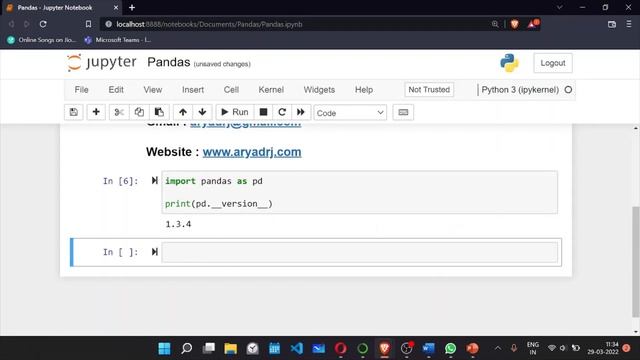The width and height of the screenshot is (640, 360).
Task: Click the Python 3 (ipykernel) kernel name
Action: click(x=520, y=90)
